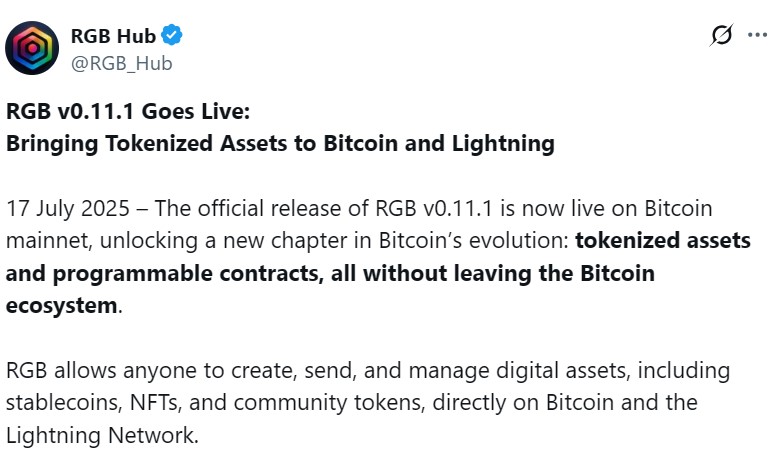This screenshot has height=462, width=778.
Task: Click the bold word "ecosystem"
Action: [x=61, y=305]
